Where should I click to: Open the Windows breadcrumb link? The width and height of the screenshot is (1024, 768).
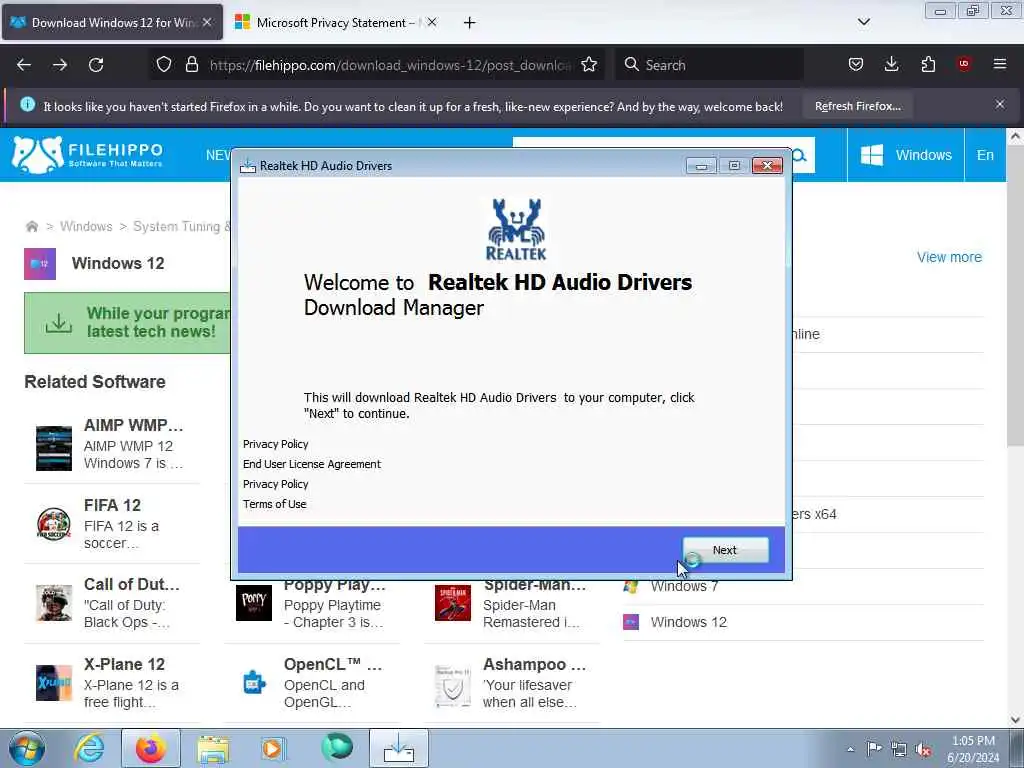pos(86,226)
